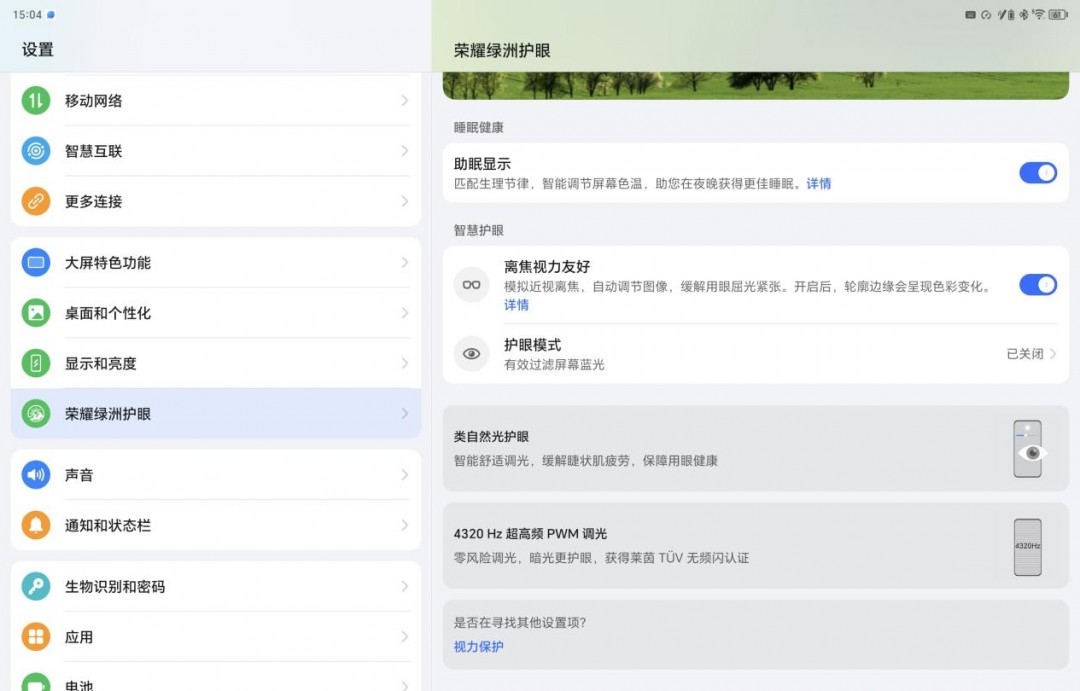Expand 移动网络 row chevron
This screenshot has height=691, width=1080.
(x=405, y=101)
